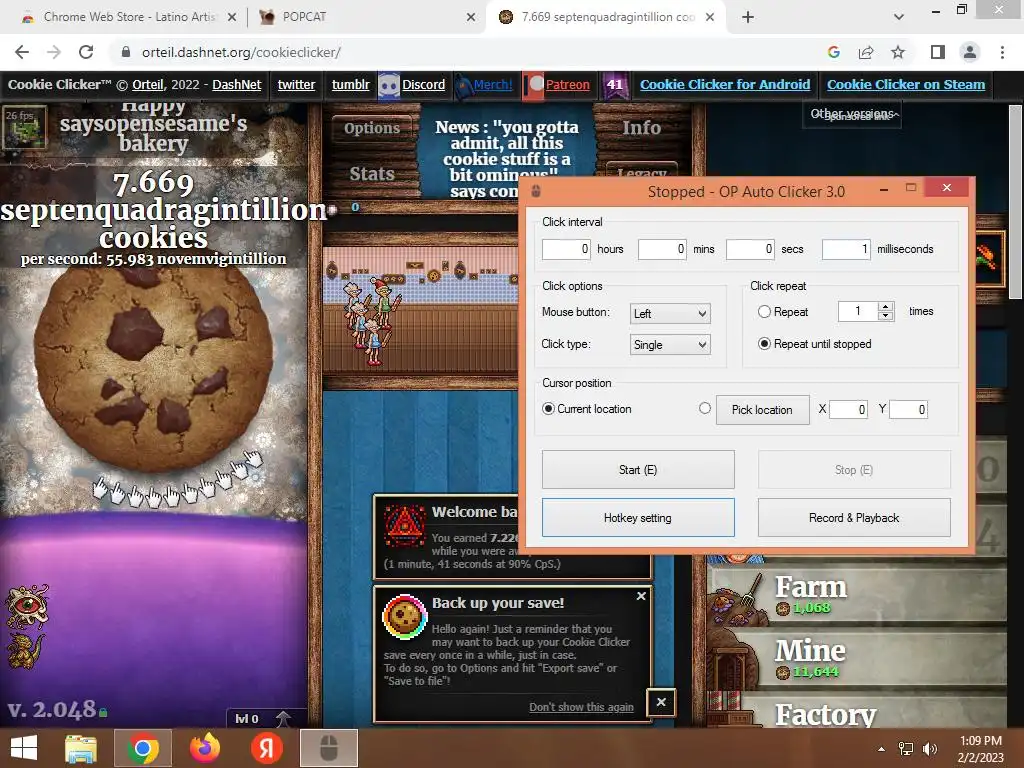Open Yandex browser from taskbar
Viewport: 1024px width, 768px height.
pos(266,748)
